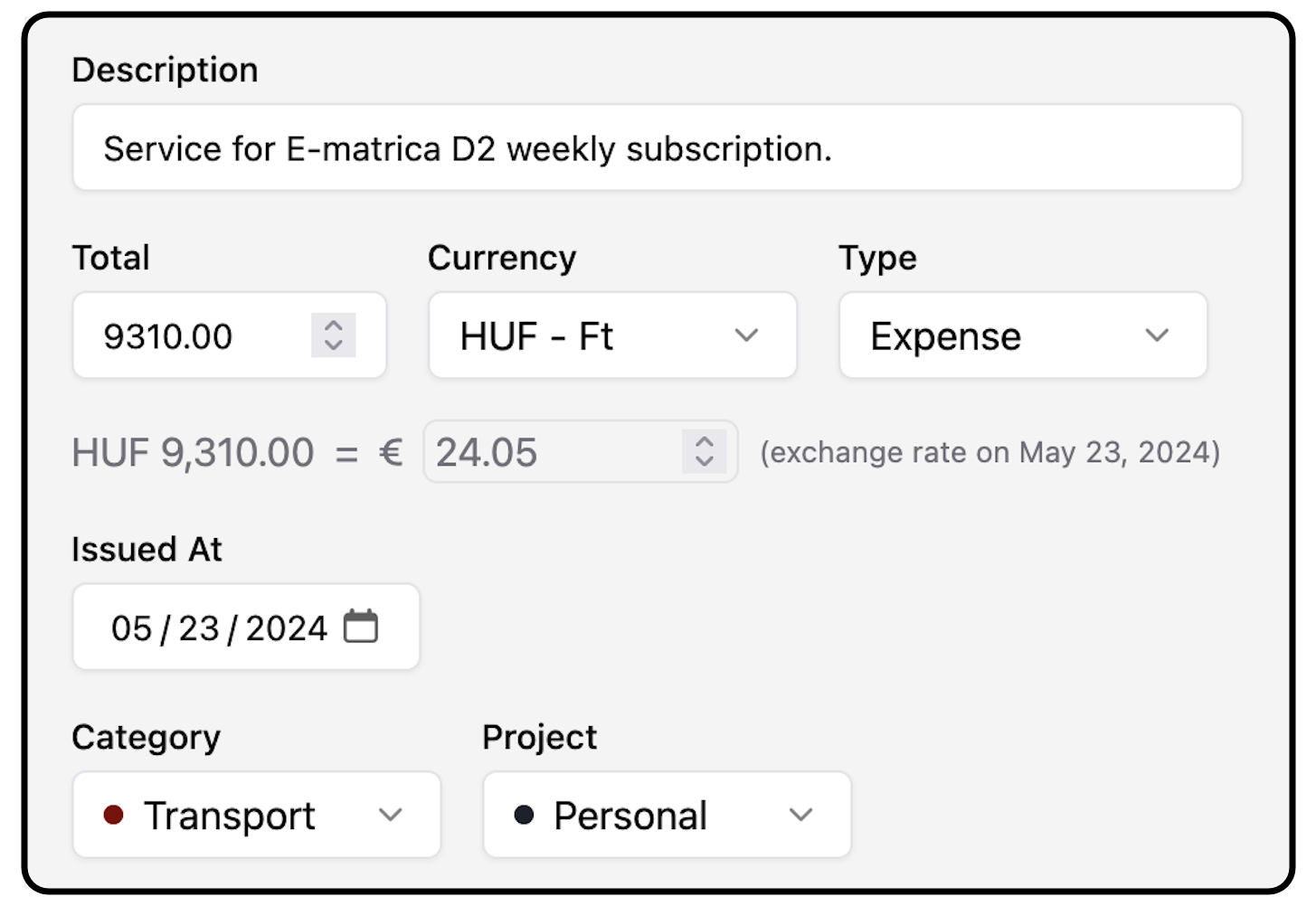The image size is (1316, 906).
Task: Open the Personal project selector
Action: 651,815
